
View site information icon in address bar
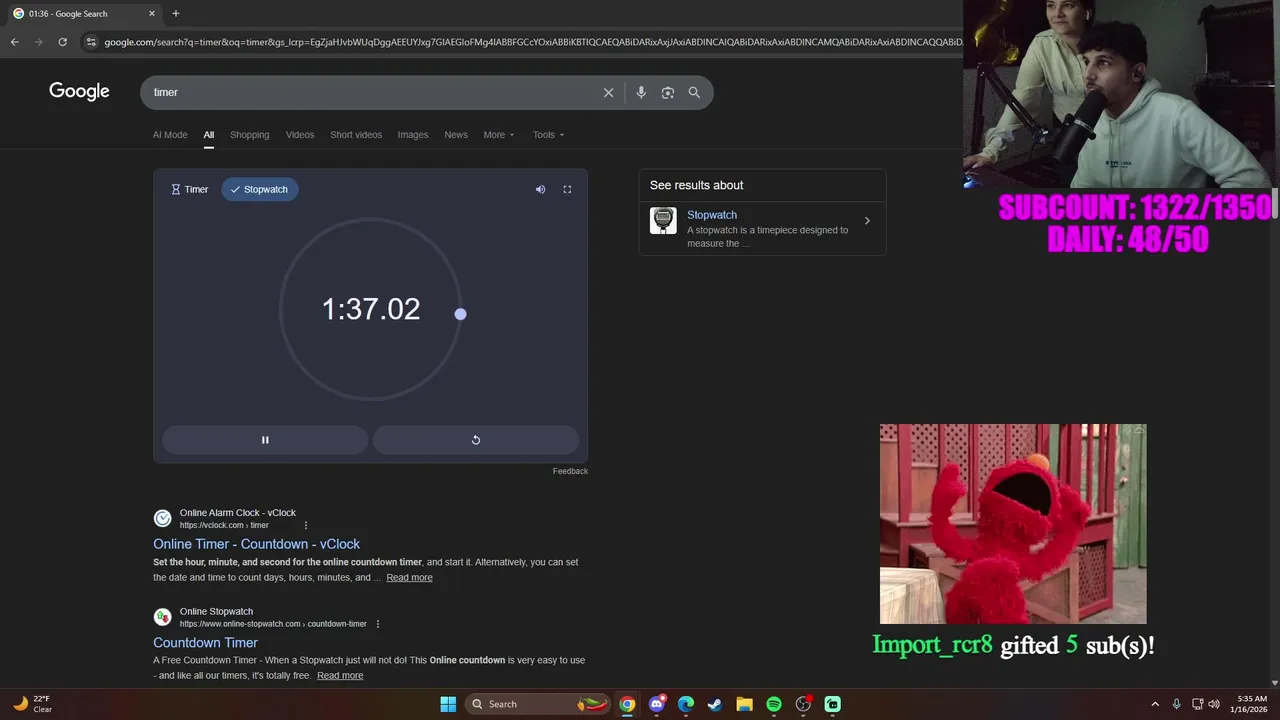(91, 42)
